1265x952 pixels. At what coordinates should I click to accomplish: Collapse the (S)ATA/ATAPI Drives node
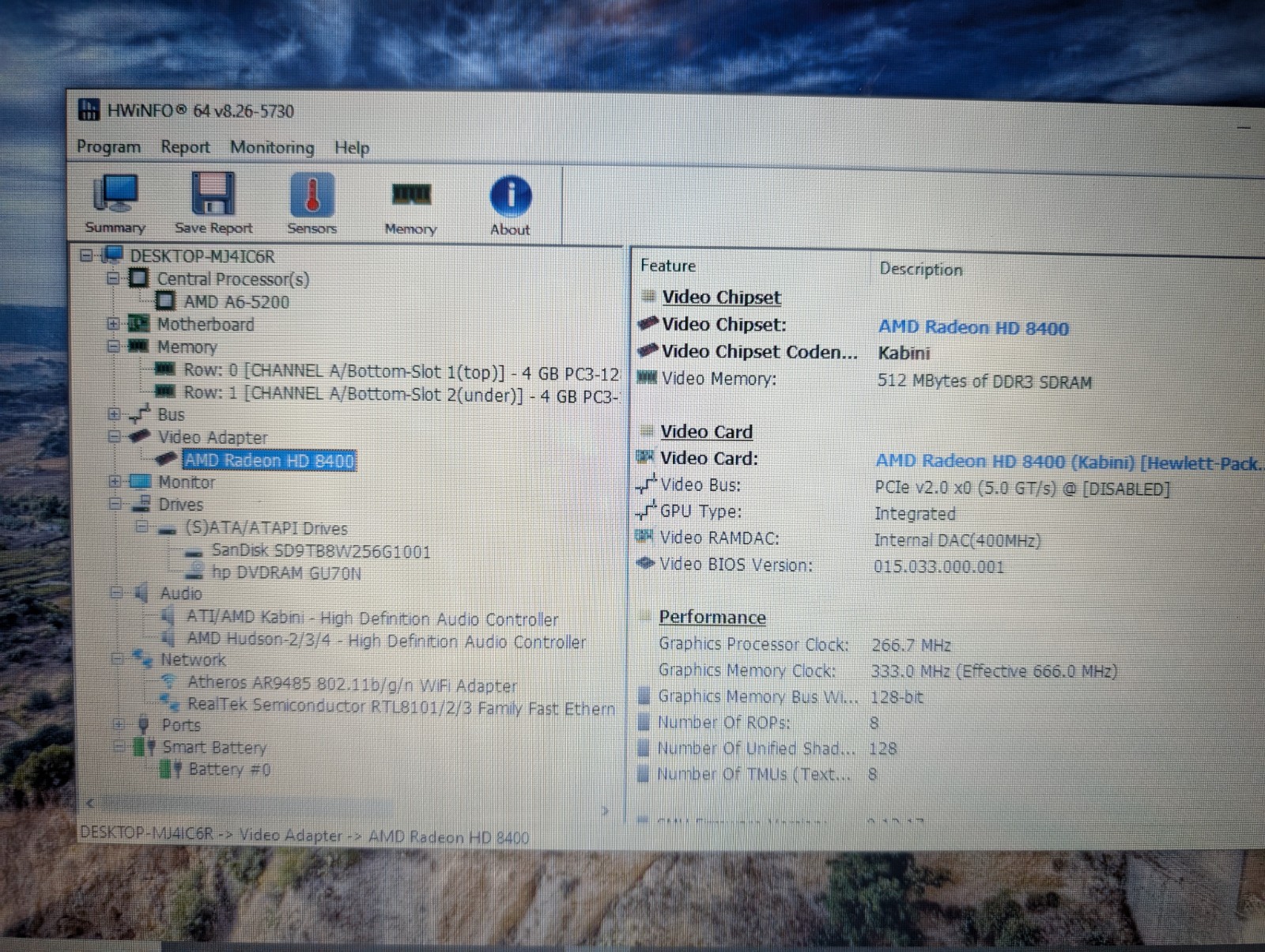142,527
